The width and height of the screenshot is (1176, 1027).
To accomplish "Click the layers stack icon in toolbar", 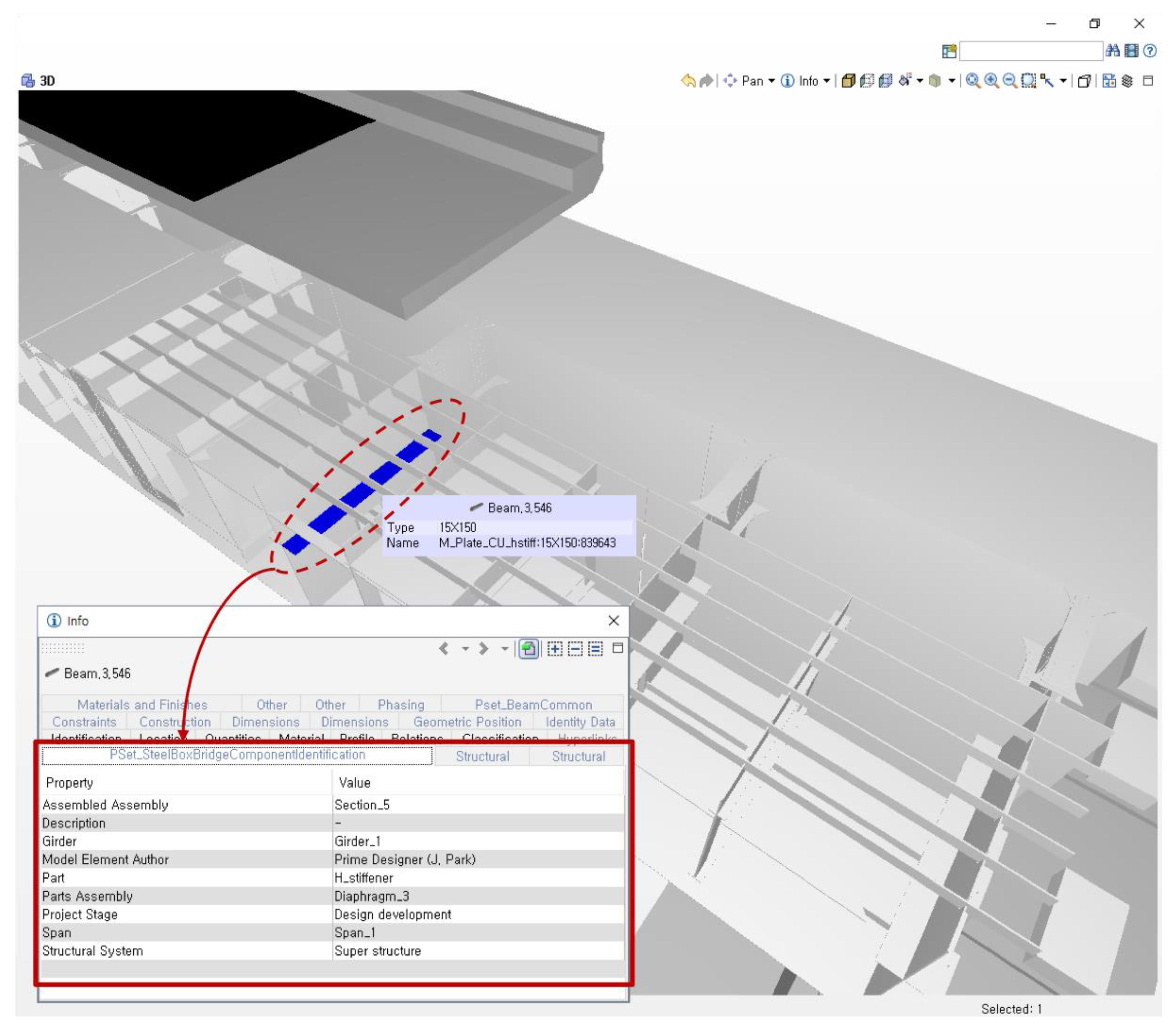I will [1127, 81].
